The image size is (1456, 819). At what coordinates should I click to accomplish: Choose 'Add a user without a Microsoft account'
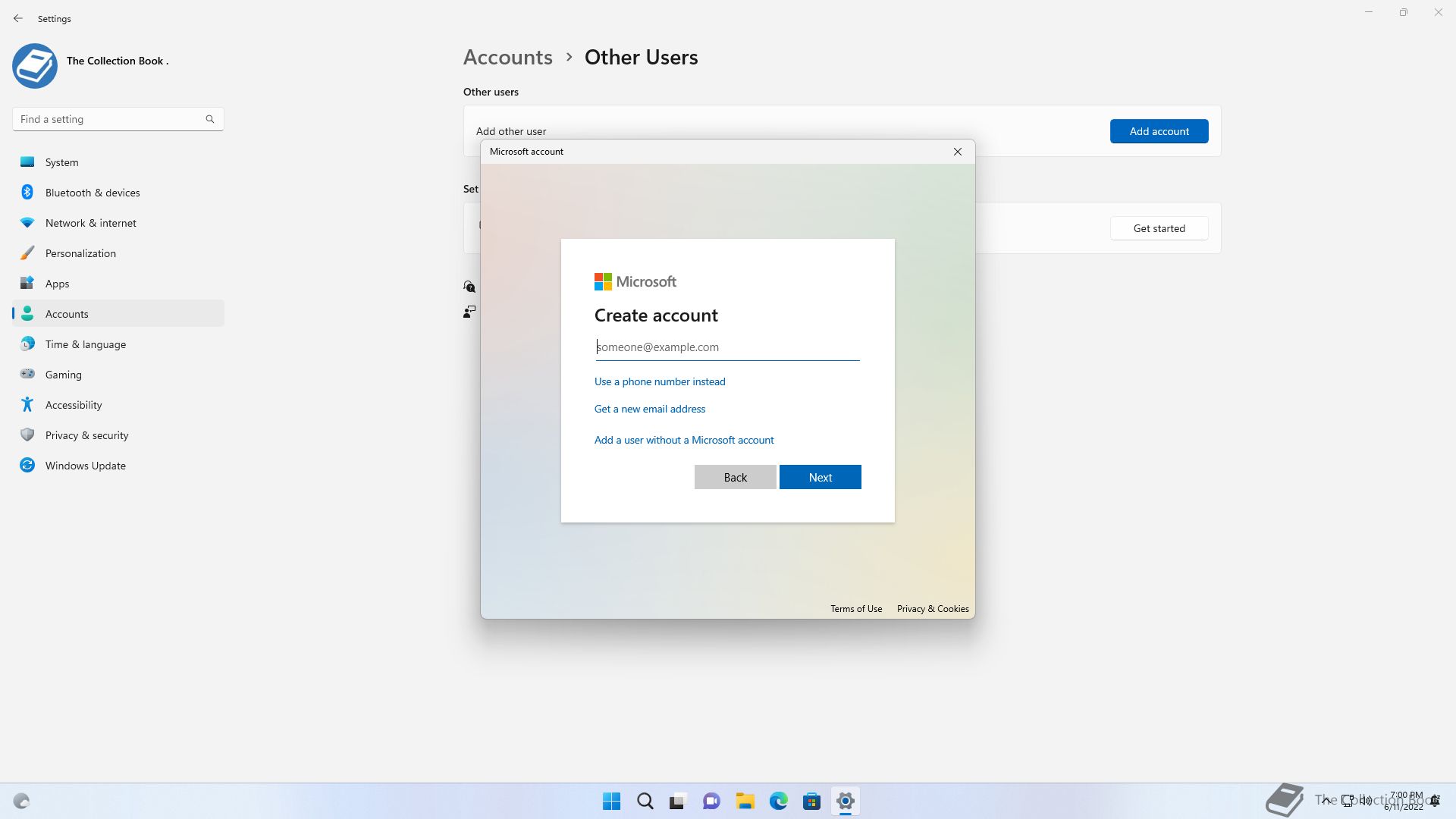click(x=683, y=440)
